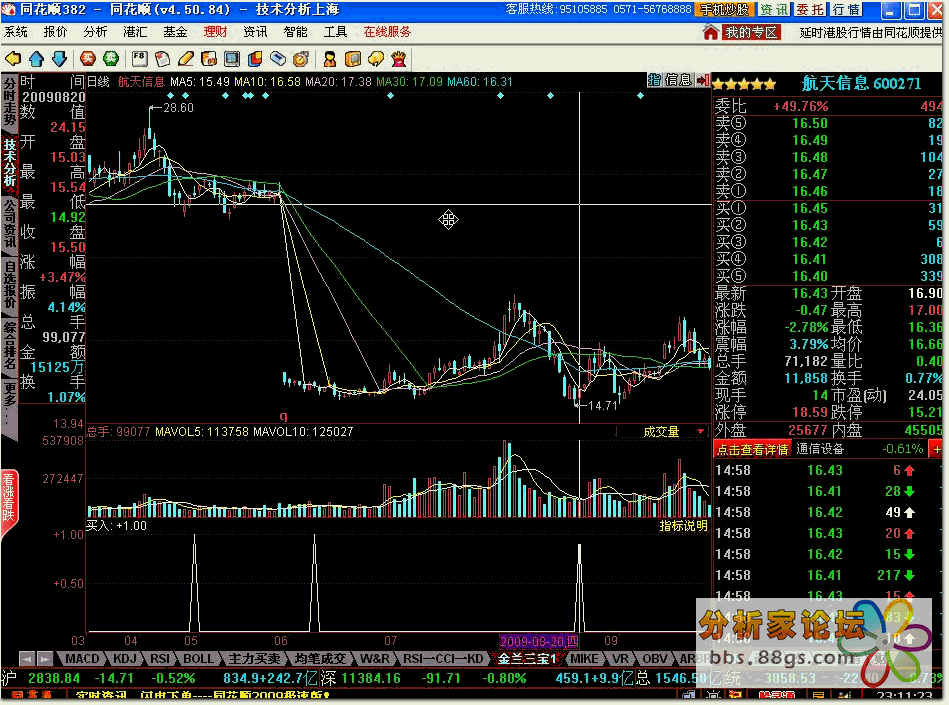Switch to the BOLL indicator tab
Viewport: 949px width, 705px height.
point(199,658)
